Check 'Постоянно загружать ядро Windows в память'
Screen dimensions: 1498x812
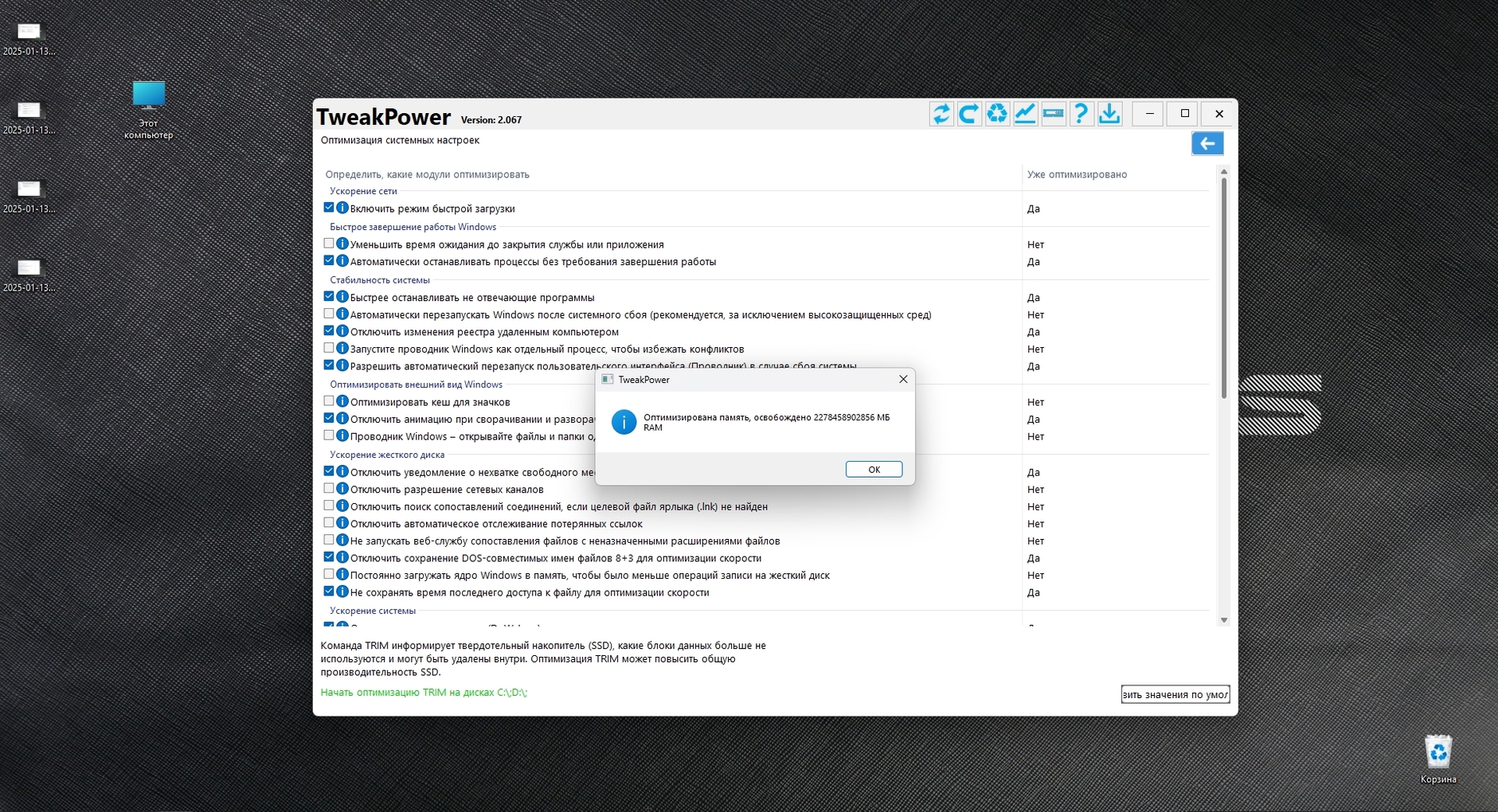click(329, 575)
